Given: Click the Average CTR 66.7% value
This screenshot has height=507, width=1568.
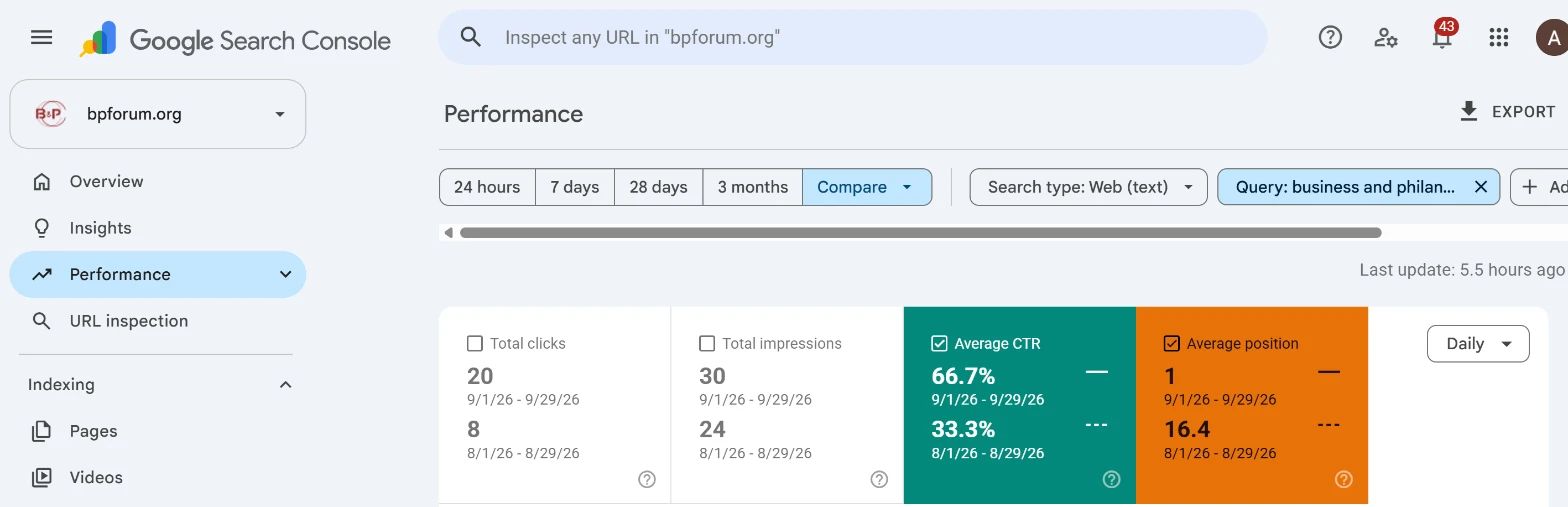Looking at the screenshot, I should pyautogui.click(x=963, y=376).
